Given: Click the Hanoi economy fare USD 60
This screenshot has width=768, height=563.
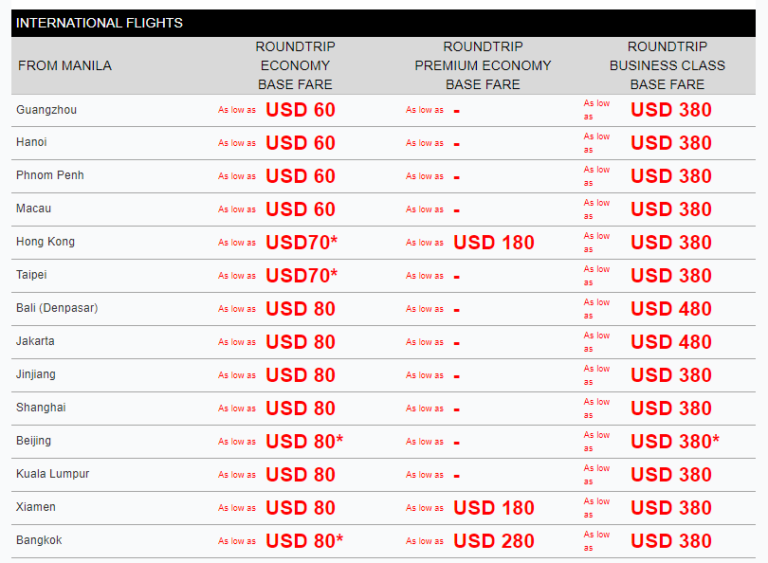Looking at the screenshot, I should [300, 143].
